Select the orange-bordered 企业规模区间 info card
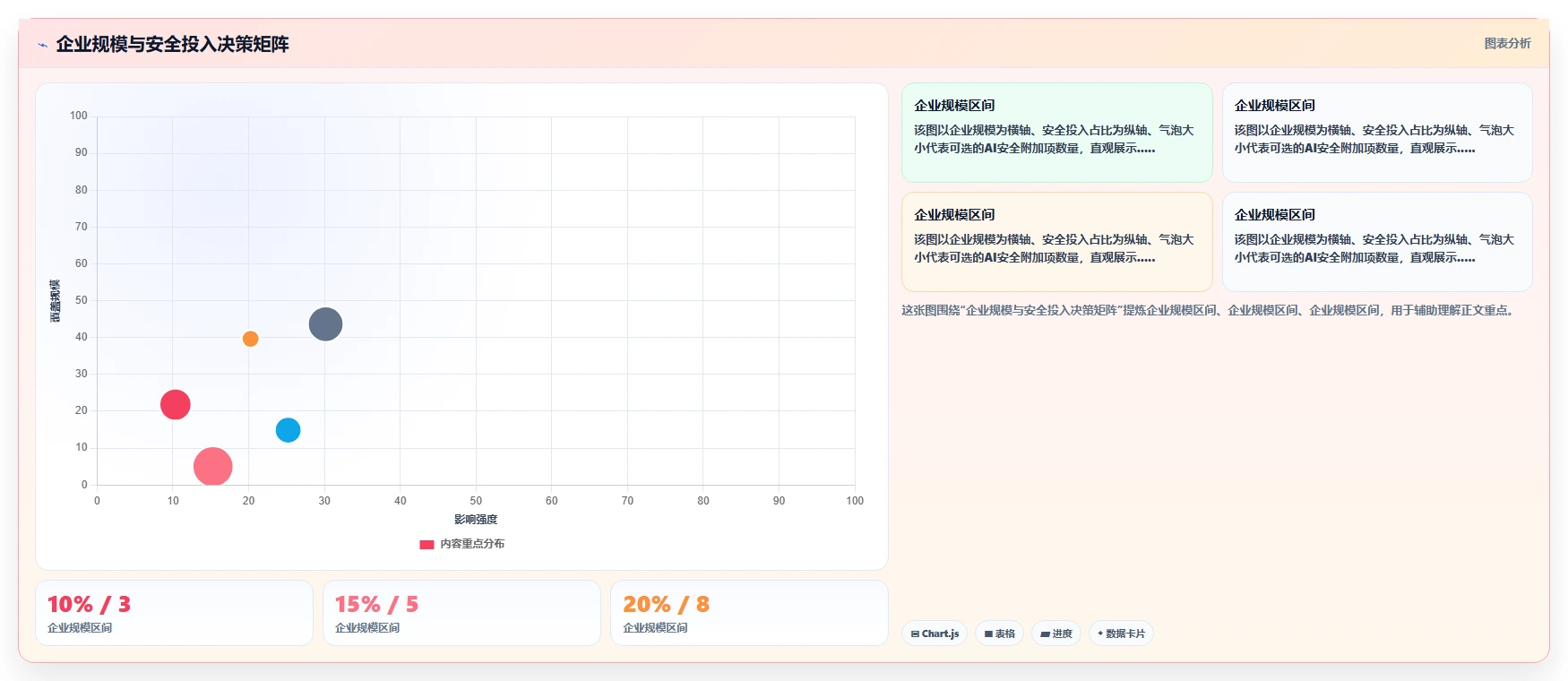Screen dimensions: 1568x681 (x=1056, y=242)
